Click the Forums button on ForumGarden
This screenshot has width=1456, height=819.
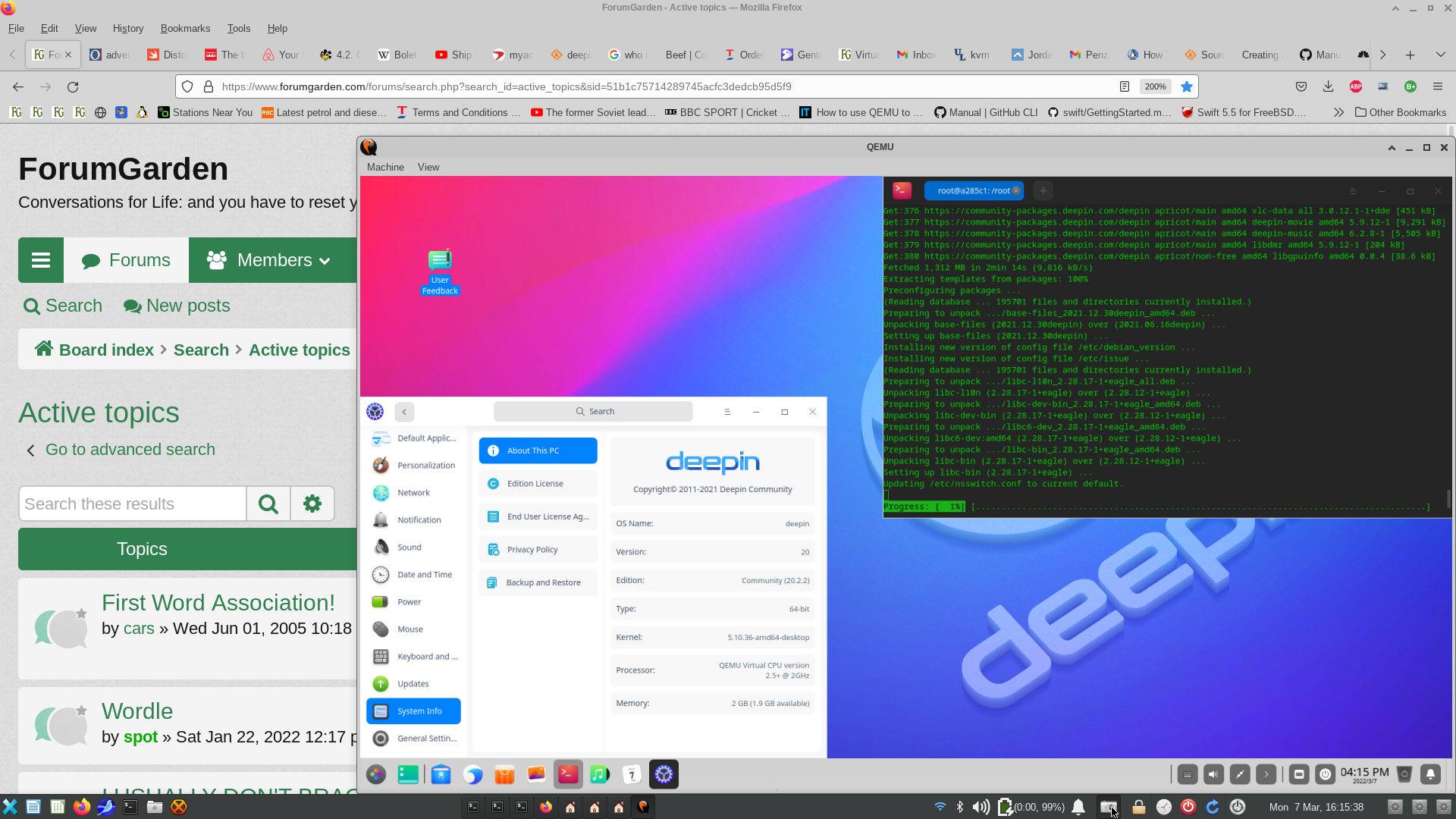pos(127,260)
